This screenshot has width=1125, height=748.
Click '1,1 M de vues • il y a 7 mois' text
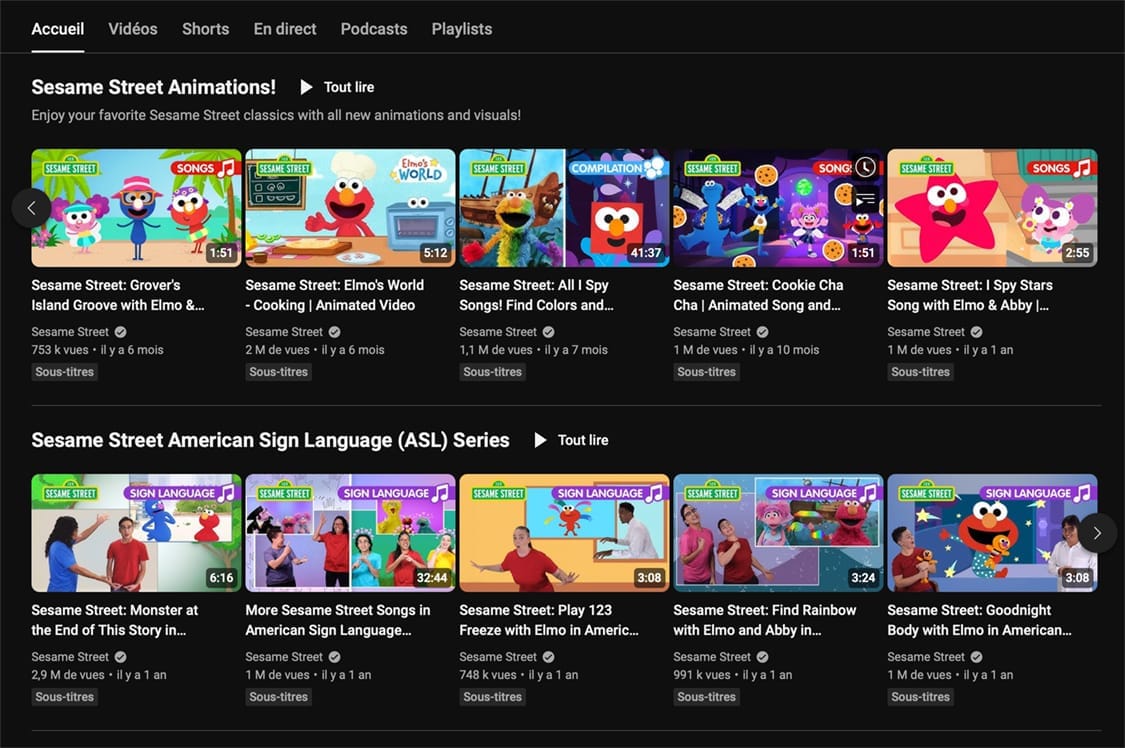533,350
